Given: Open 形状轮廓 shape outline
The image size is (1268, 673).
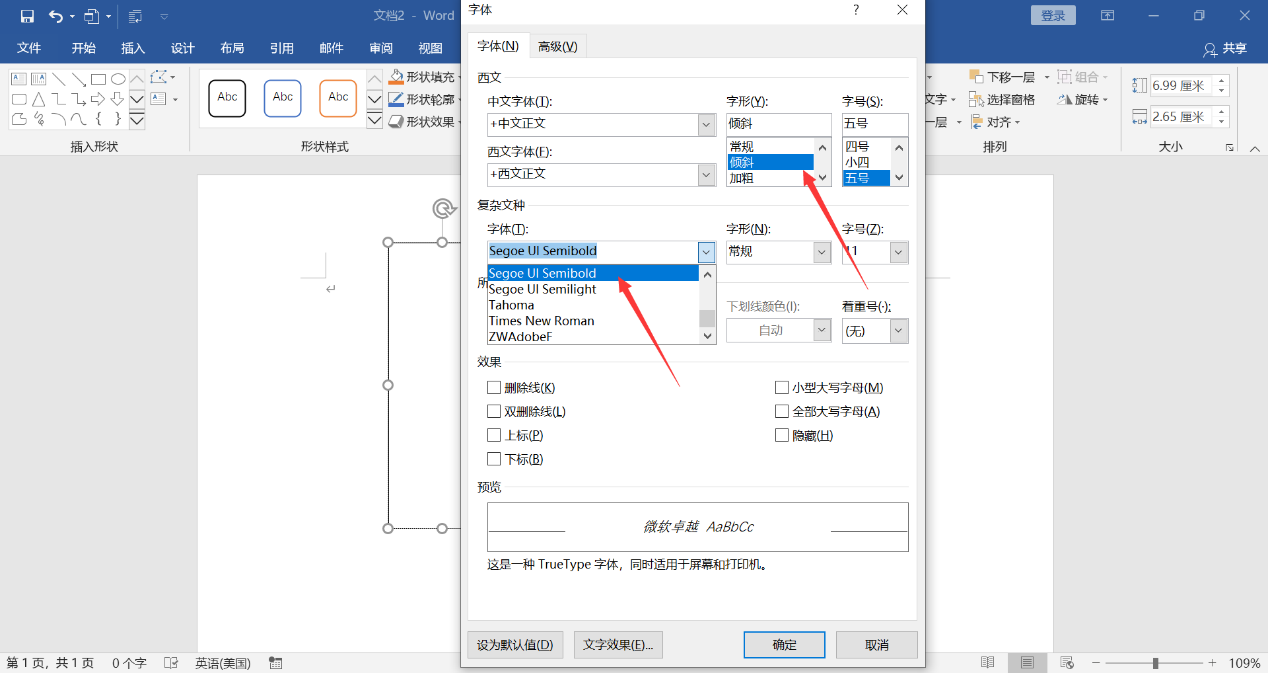Looking at the screenshot, I should tap(424, 99).
